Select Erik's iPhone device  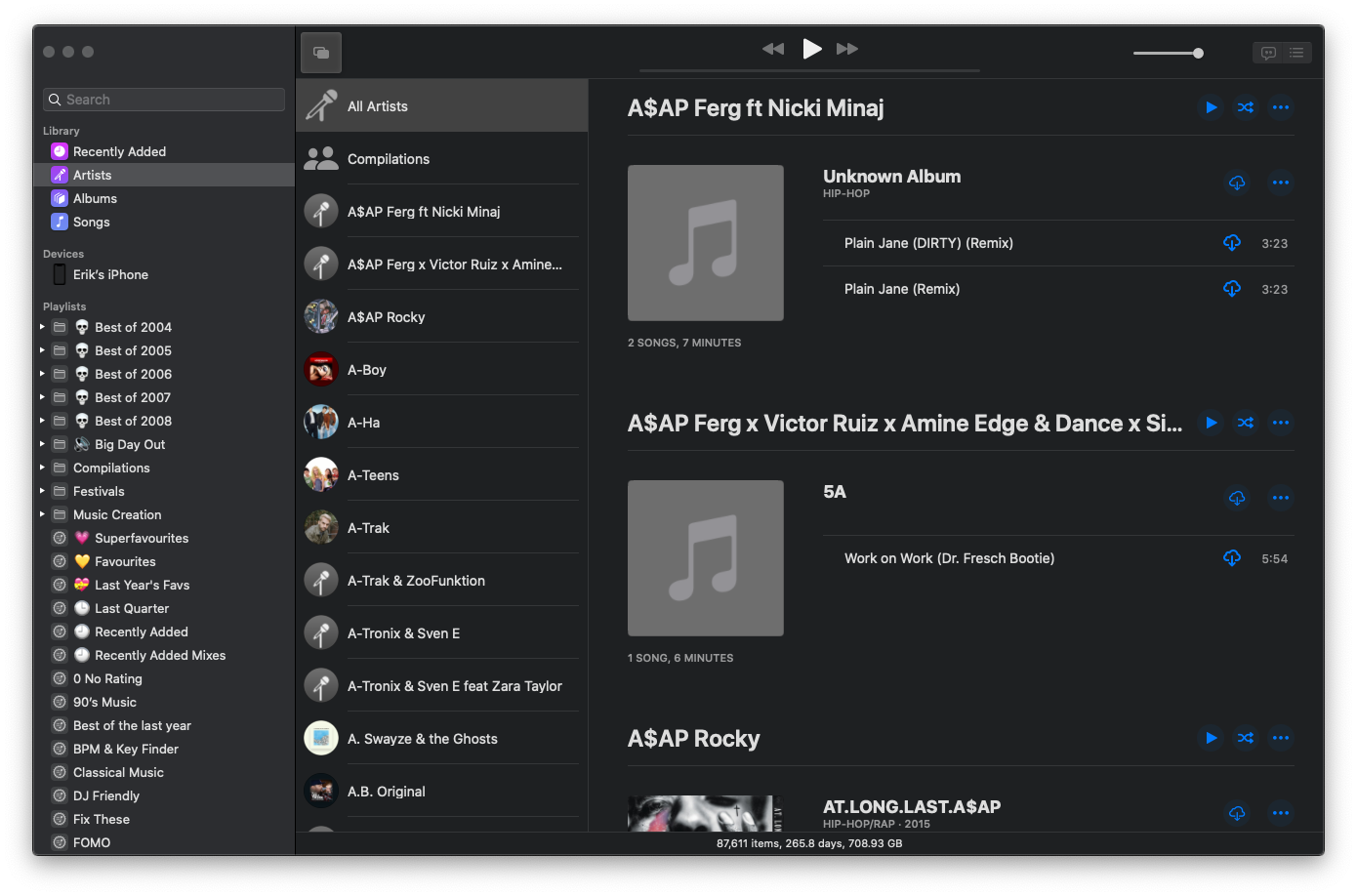tap(164, 274)
